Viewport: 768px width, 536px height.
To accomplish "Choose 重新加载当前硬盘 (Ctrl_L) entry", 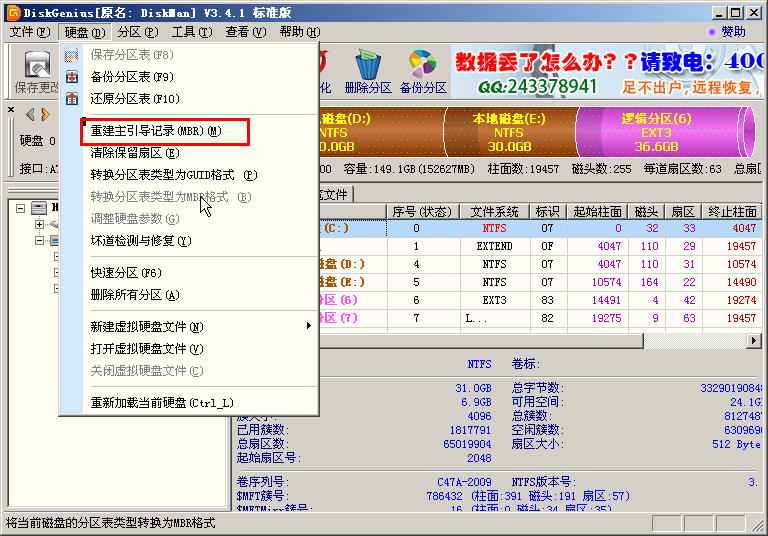I will 189,403.
